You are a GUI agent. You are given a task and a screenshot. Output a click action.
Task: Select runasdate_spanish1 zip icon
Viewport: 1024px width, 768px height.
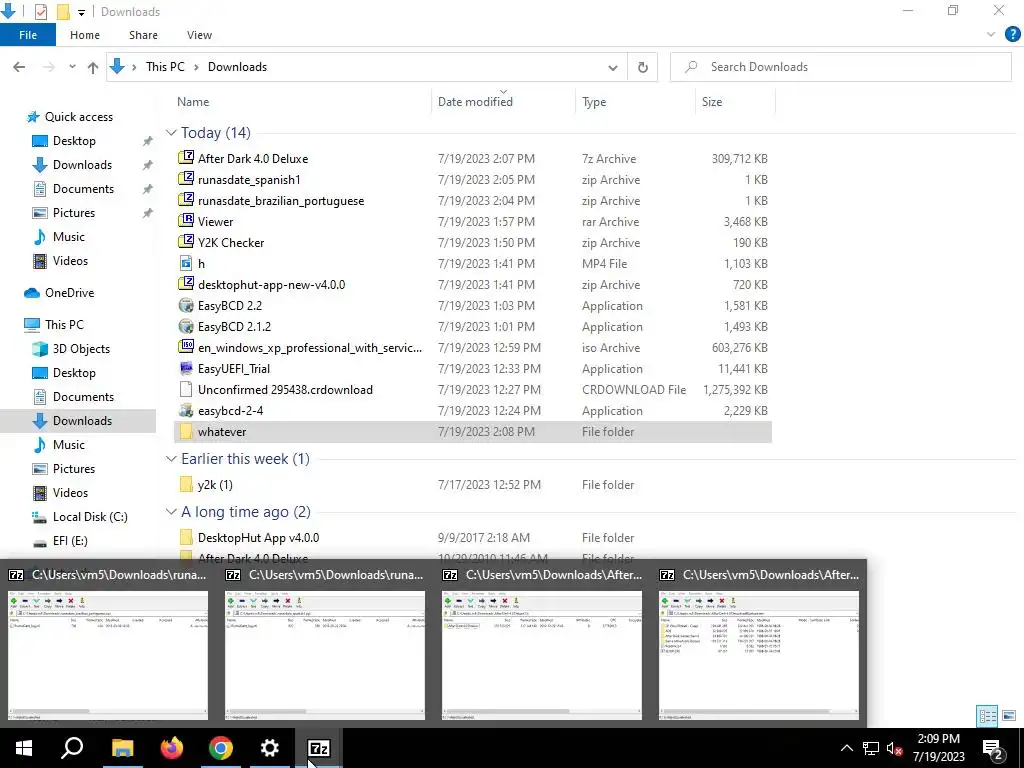click(186, 179)
